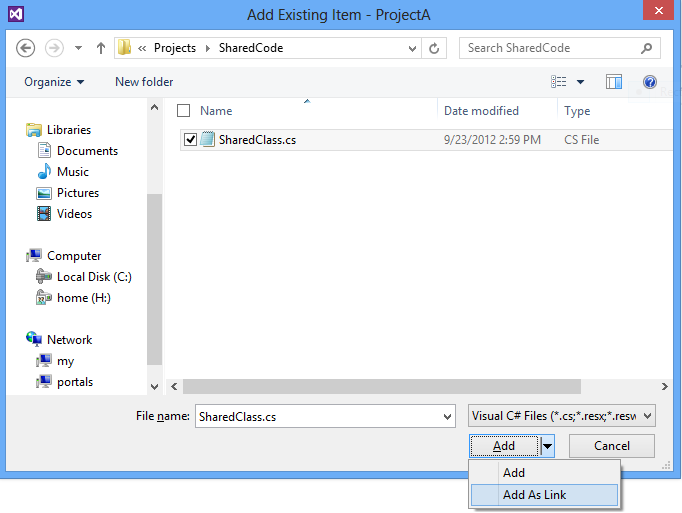Open the Pictures library
Image resolution: width=682 pixels, height=513 pixels.
pyautogui.click(x=78, y=193)
